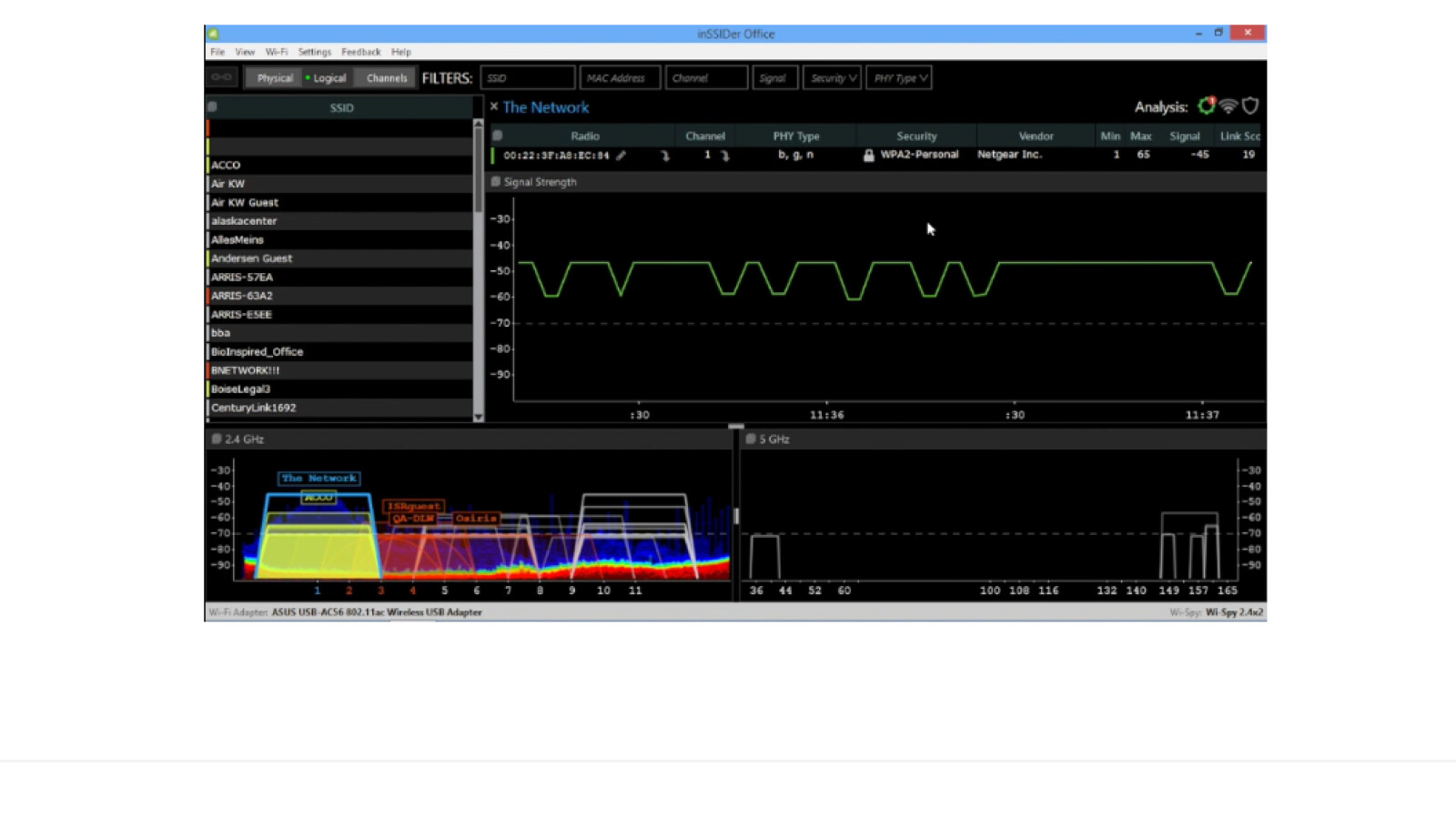Open the Wi-Fi menu
The width and height of the screenshot is (1456, 819).
276,52
